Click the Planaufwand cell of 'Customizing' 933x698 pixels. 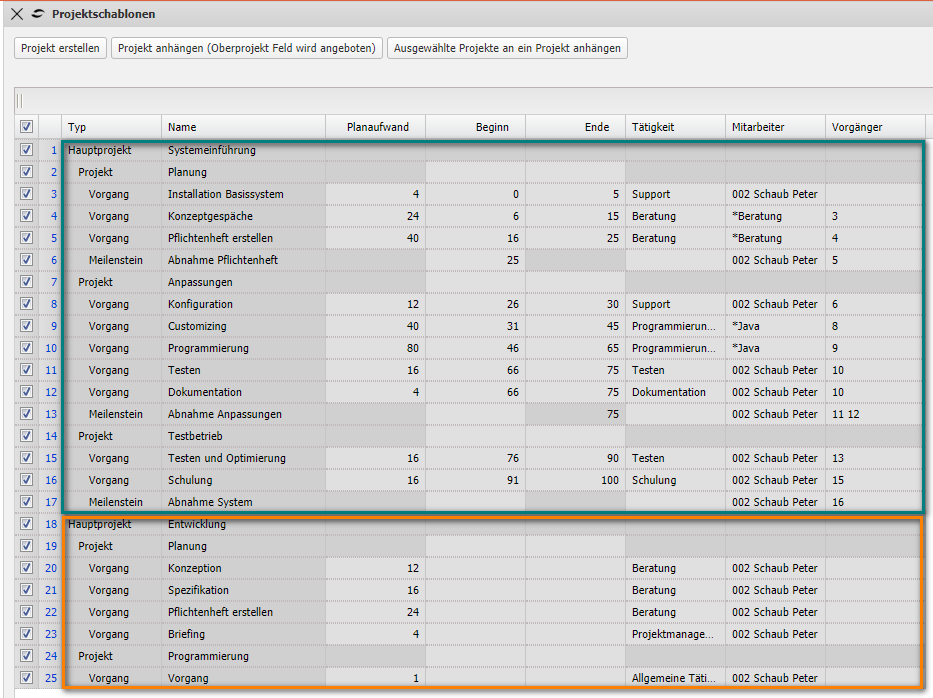tap(375, 326)
